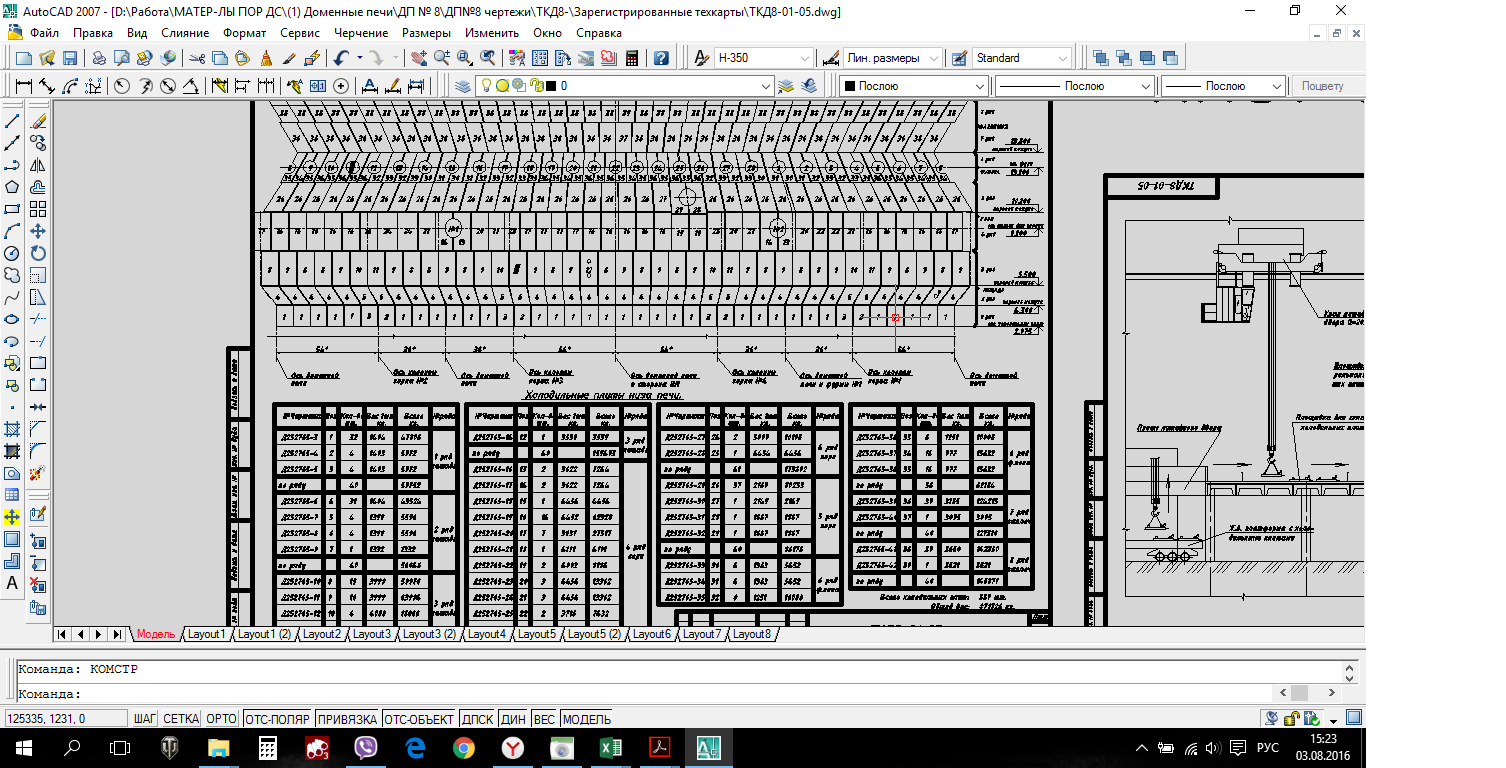Image resolution: width=1506 pixels, height=768 pixels.
Task: Toggle ОРТО orthogonal mode
Action: click(221, 719)
